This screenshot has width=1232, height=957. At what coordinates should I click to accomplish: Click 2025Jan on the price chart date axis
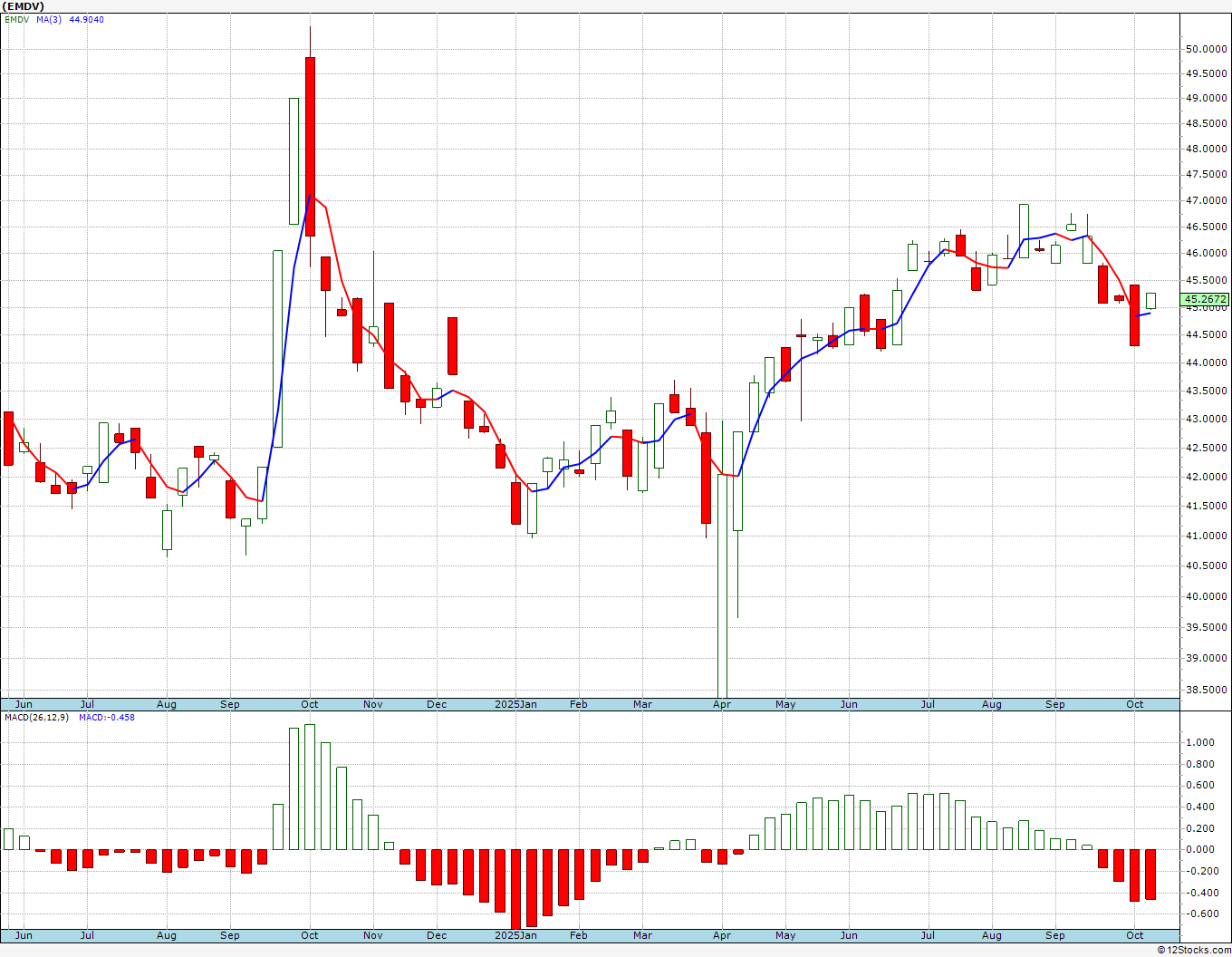[515, 704]
